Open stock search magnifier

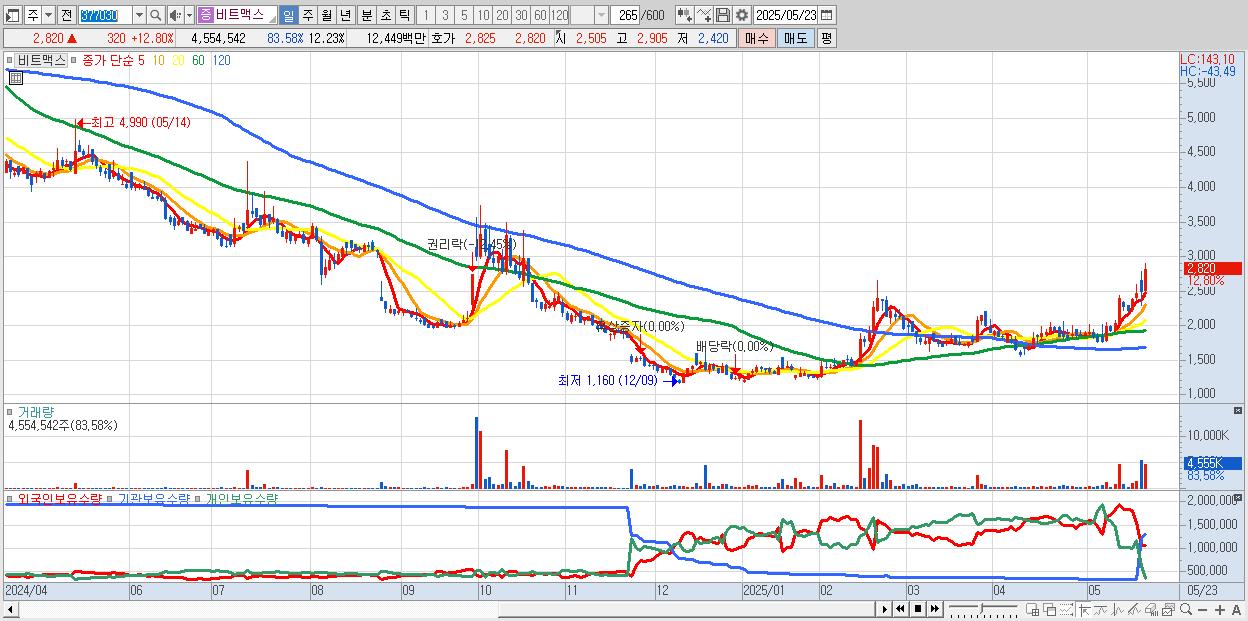pyautogui.click(x=155, y=15)
